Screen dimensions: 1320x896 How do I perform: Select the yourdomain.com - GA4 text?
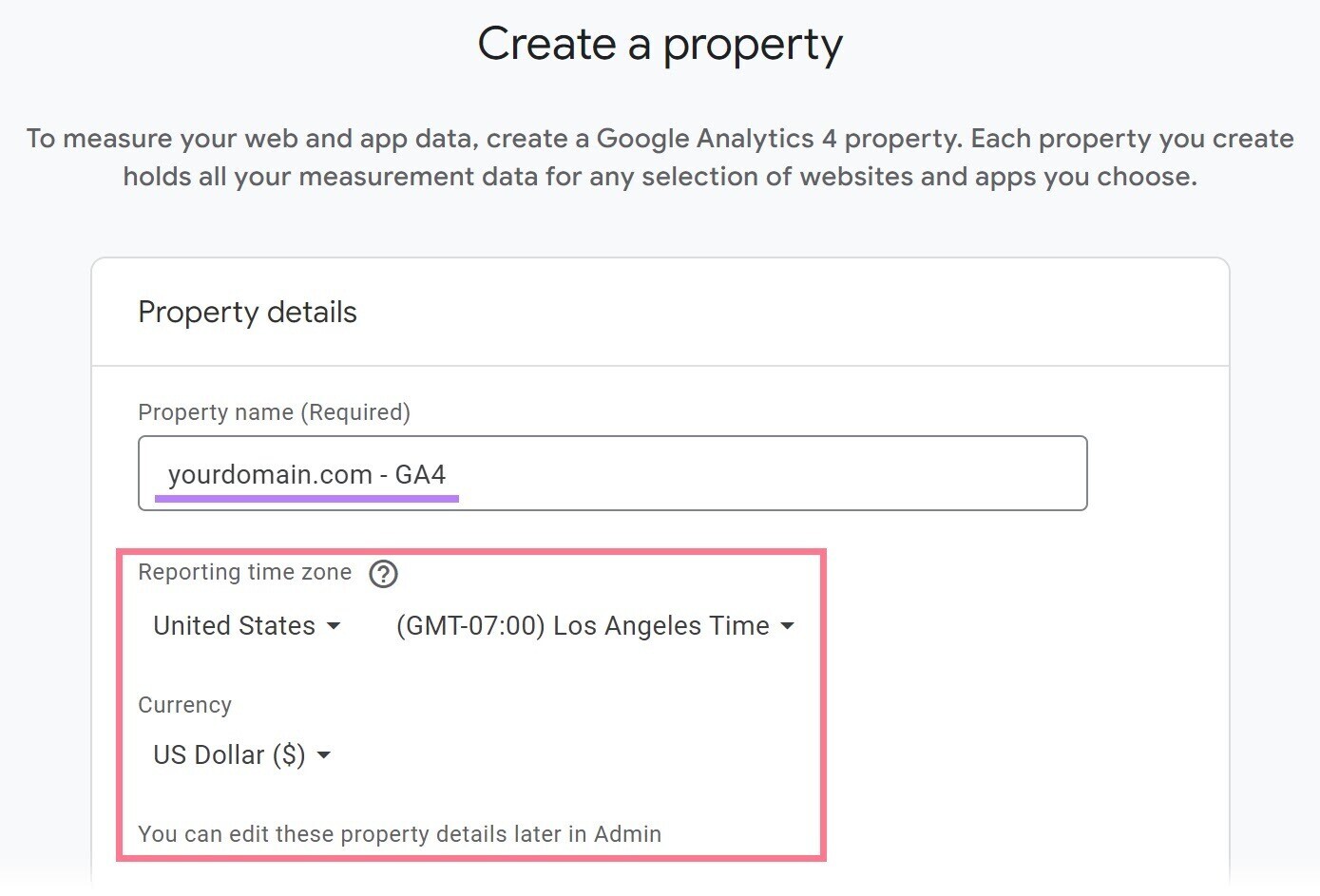click(x=308, y=474)
